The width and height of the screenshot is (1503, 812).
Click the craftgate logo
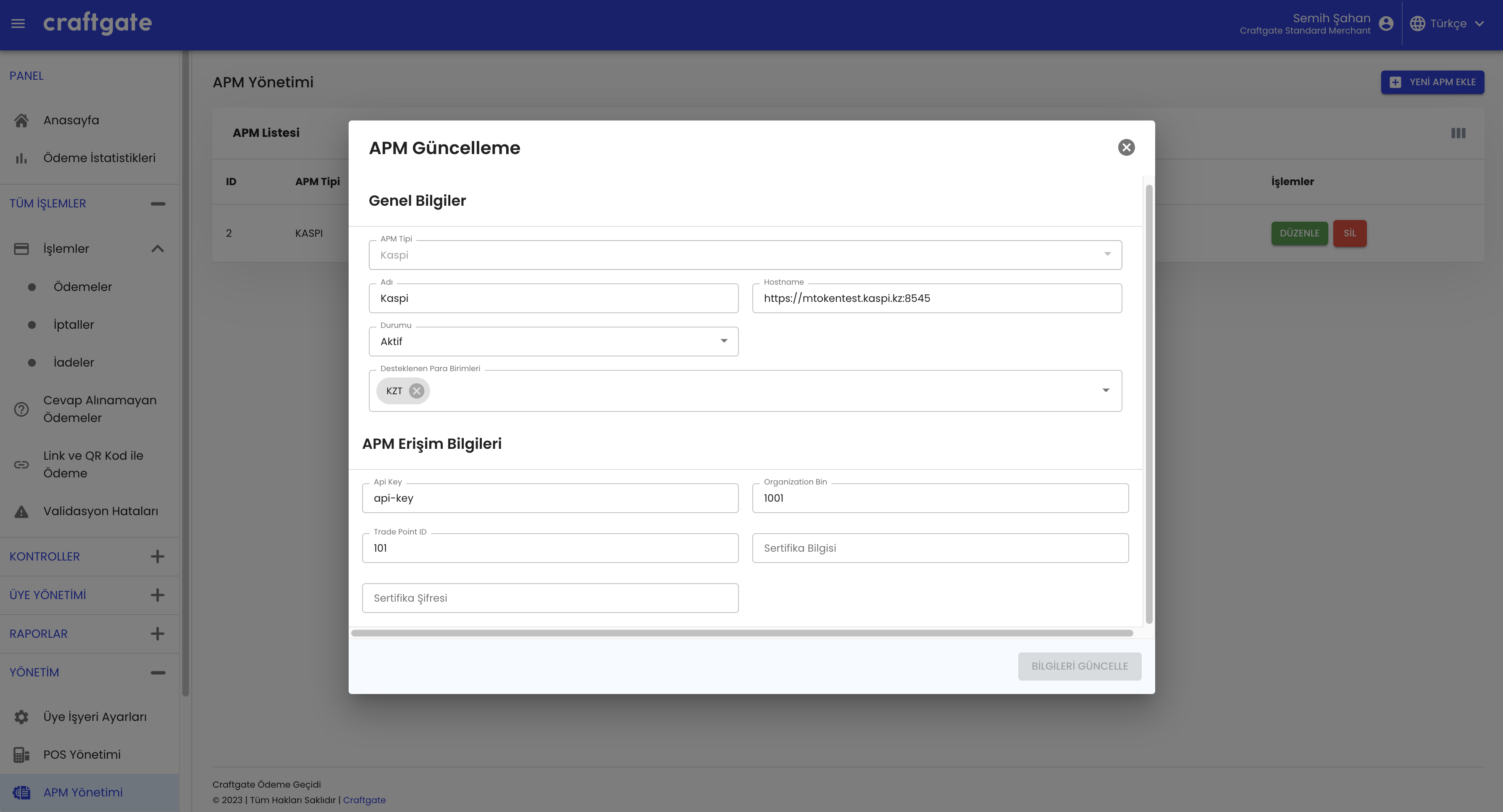(97, 23)
